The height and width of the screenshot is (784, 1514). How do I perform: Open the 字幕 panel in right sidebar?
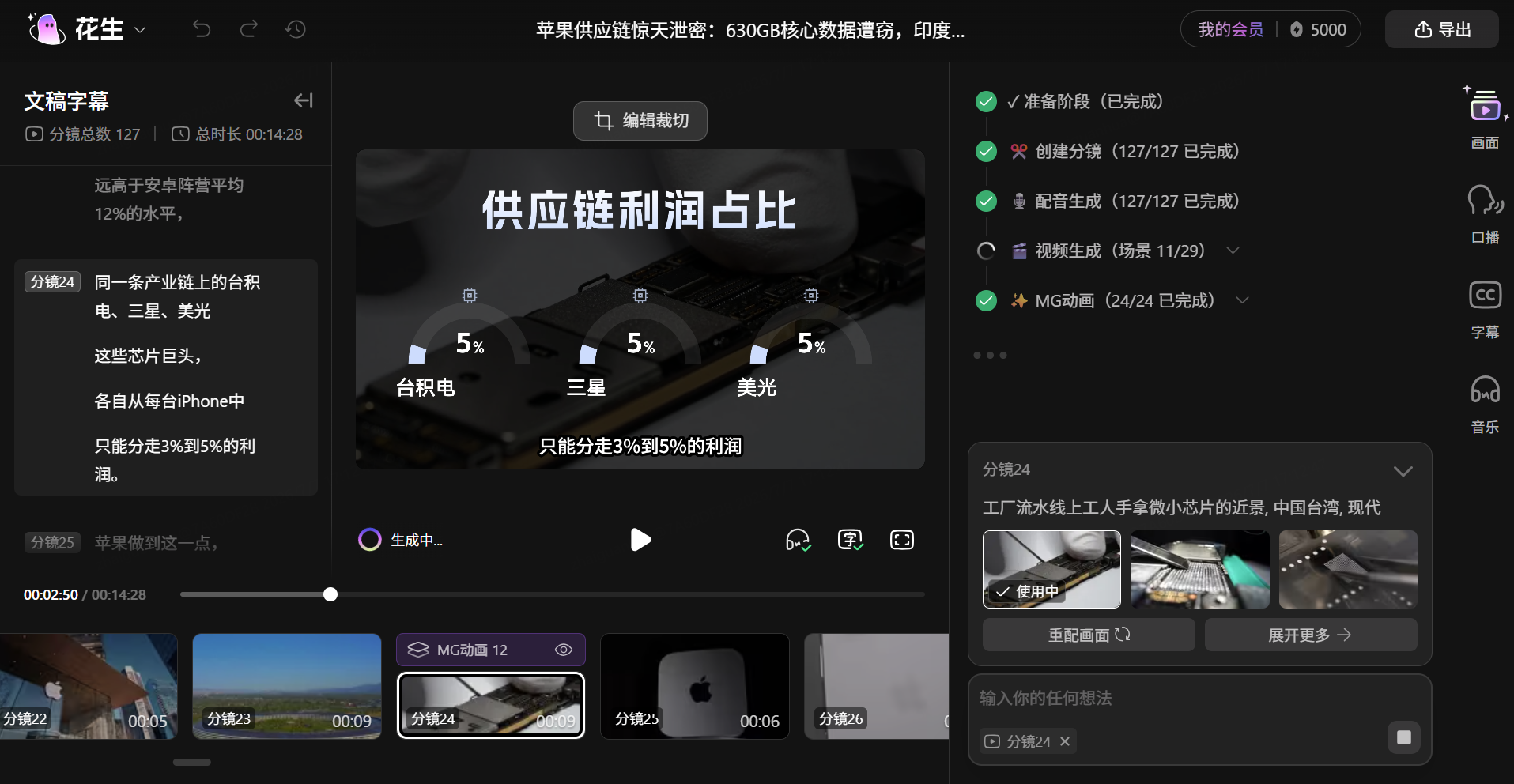(1485, 309)
